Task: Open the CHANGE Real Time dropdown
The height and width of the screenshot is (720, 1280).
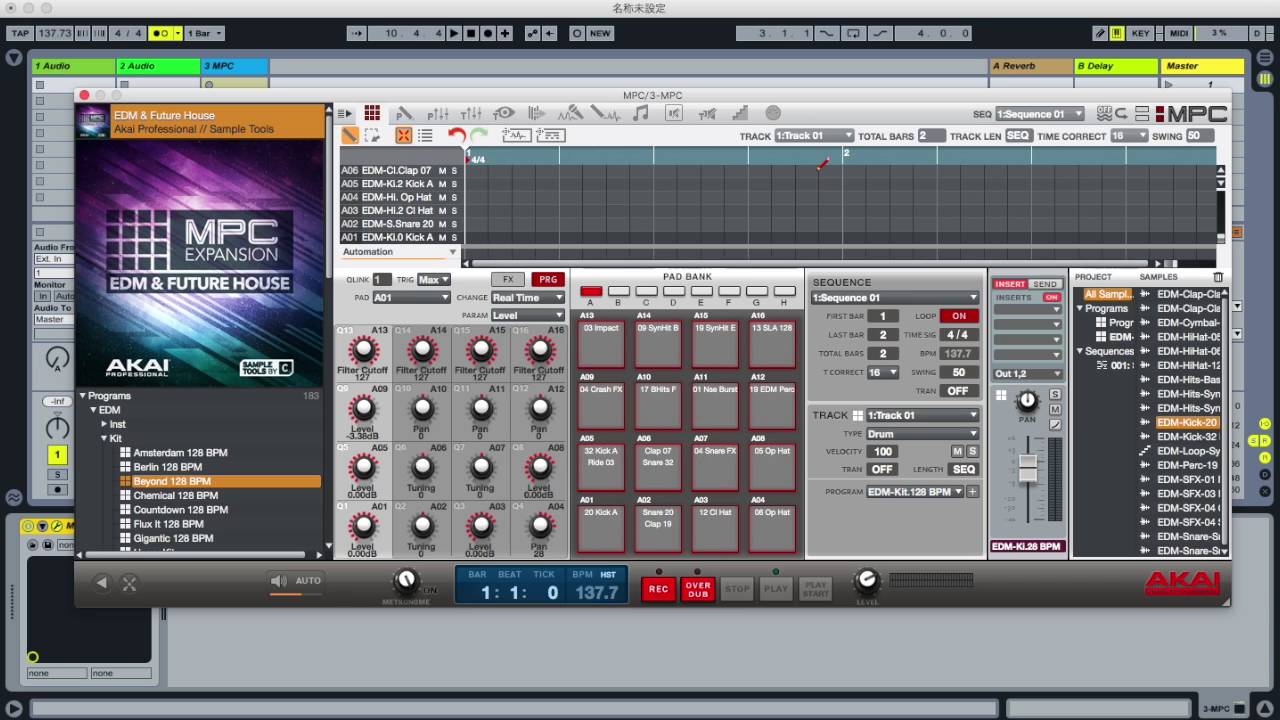Action: [528, 298]
